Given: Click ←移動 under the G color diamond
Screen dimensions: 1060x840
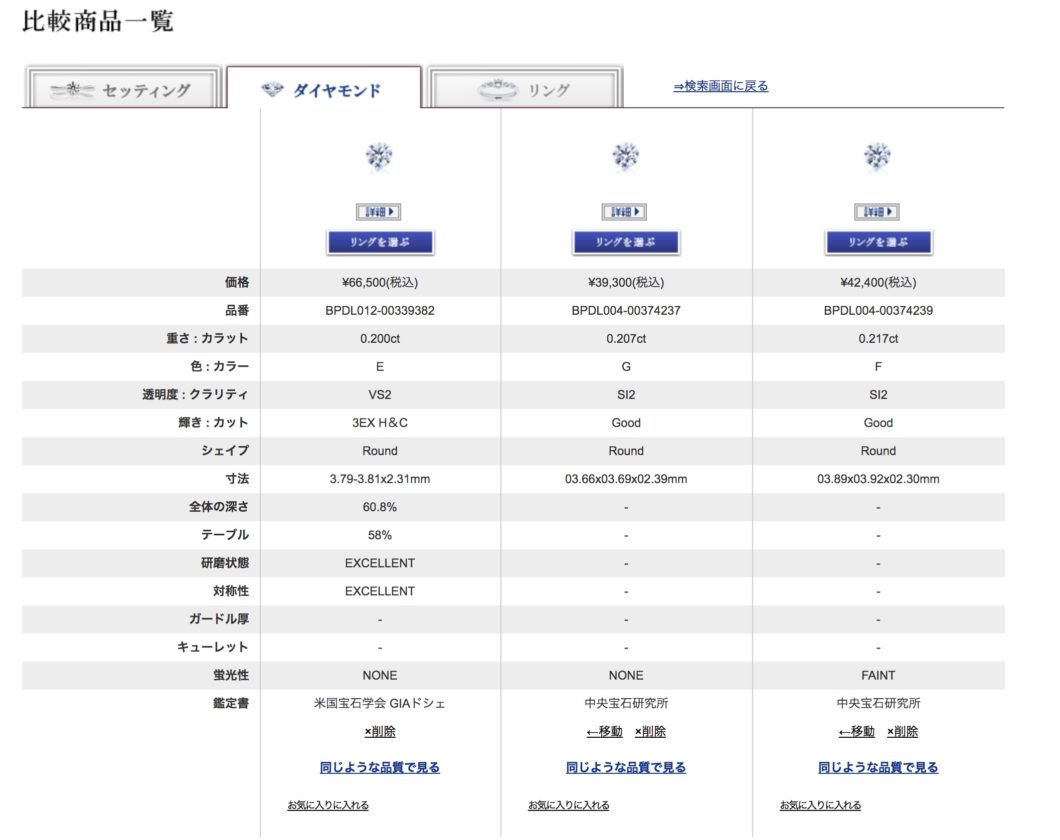Looking at the screenshot, I should pos(605,732).
